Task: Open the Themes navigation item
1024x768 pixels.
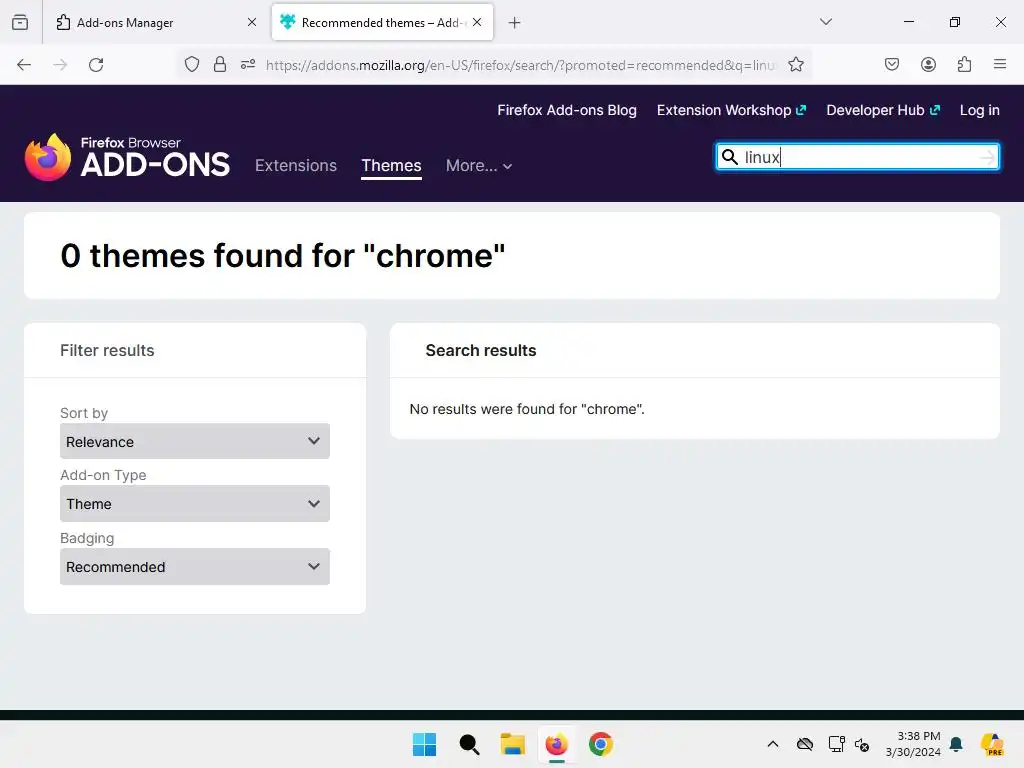Action: (391, 165)
